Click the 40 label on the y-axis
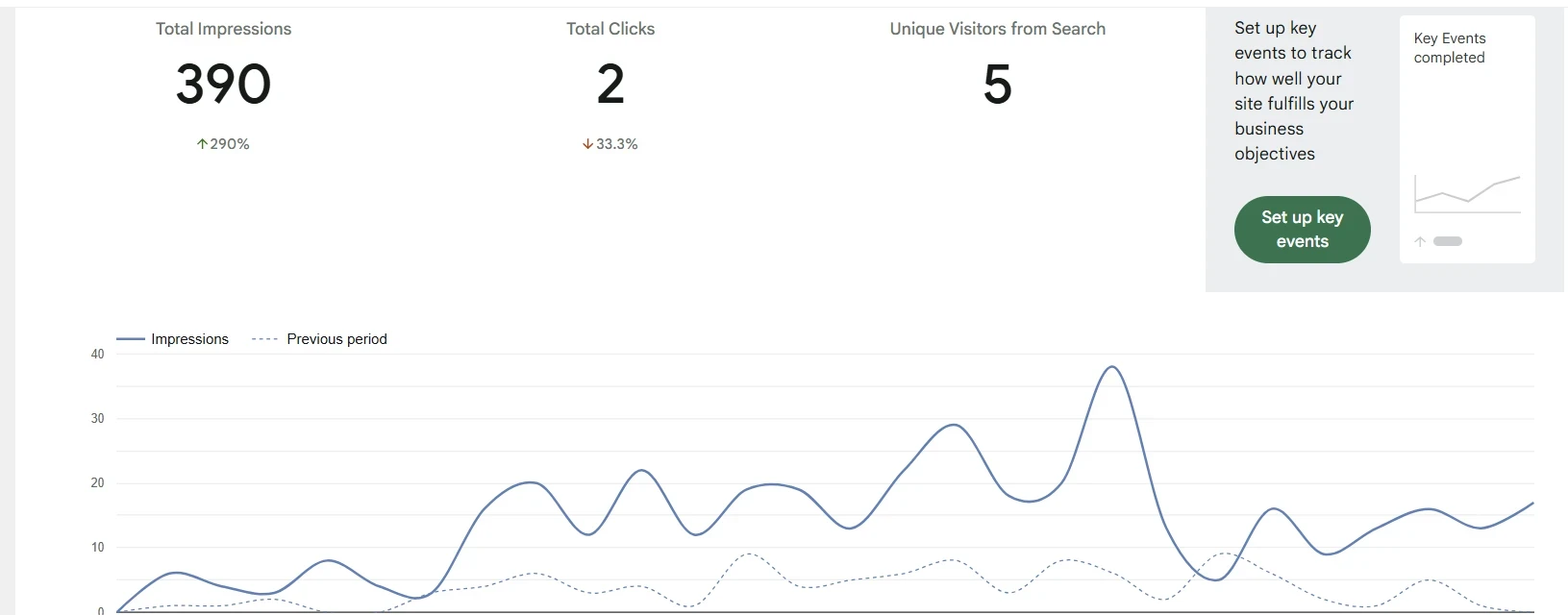 tap(97, 355)
